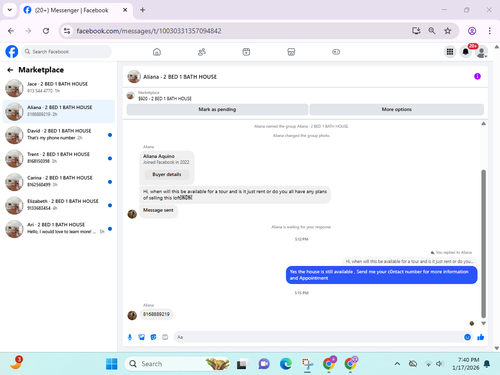Click the Mark as pending button

(217, 109)
